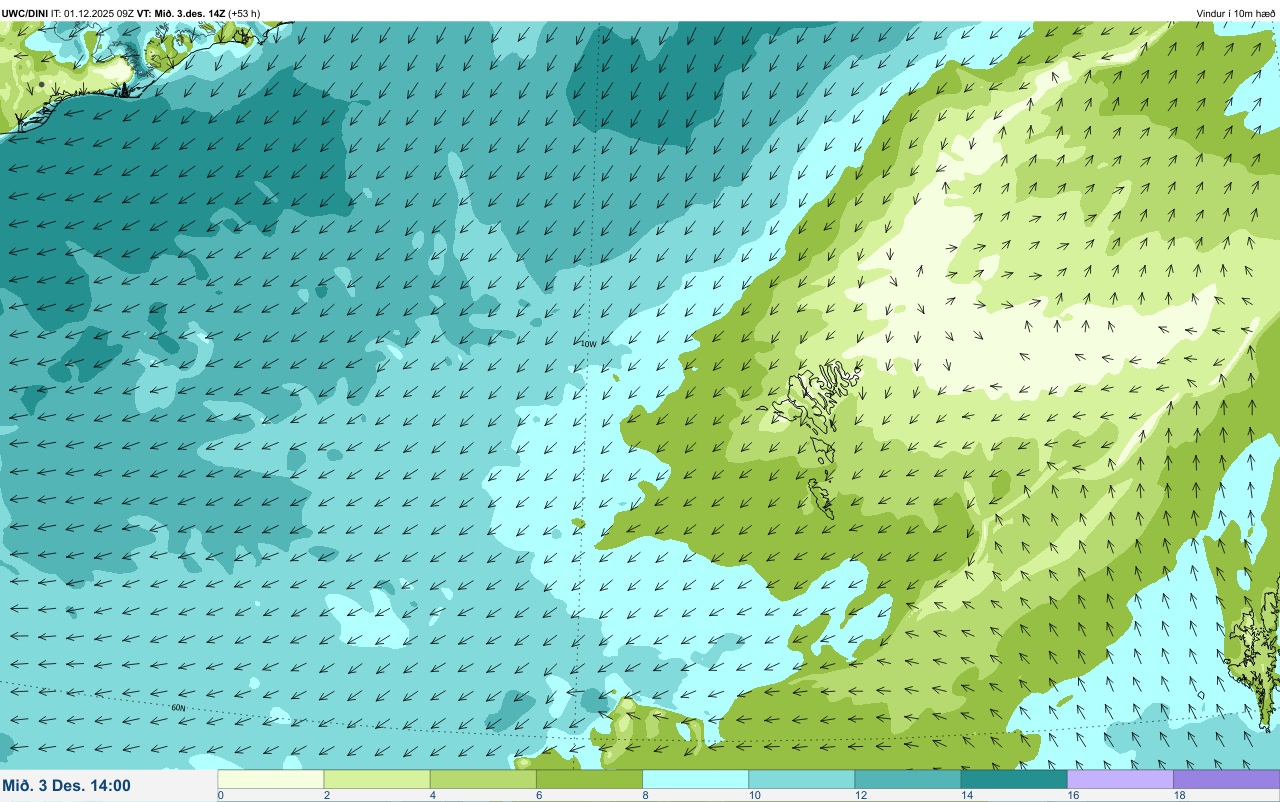Click the legend value '0'
The image size is (1280, 802).
(x=220, y=795)
